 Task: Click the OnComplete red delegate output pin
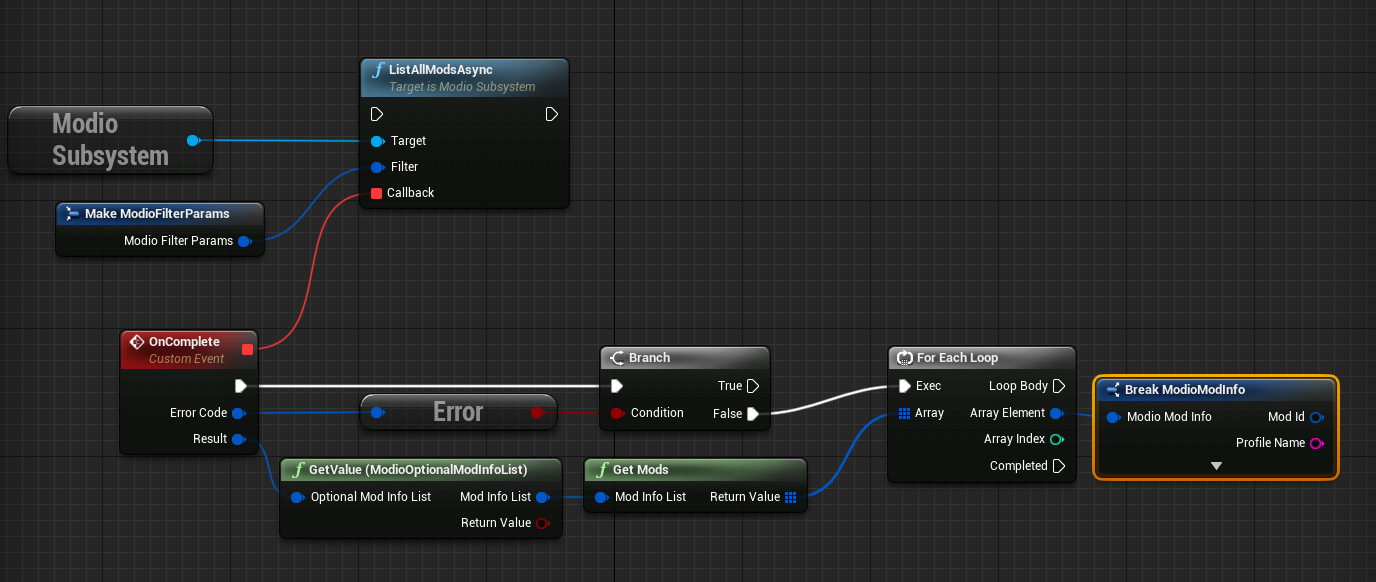247,349
